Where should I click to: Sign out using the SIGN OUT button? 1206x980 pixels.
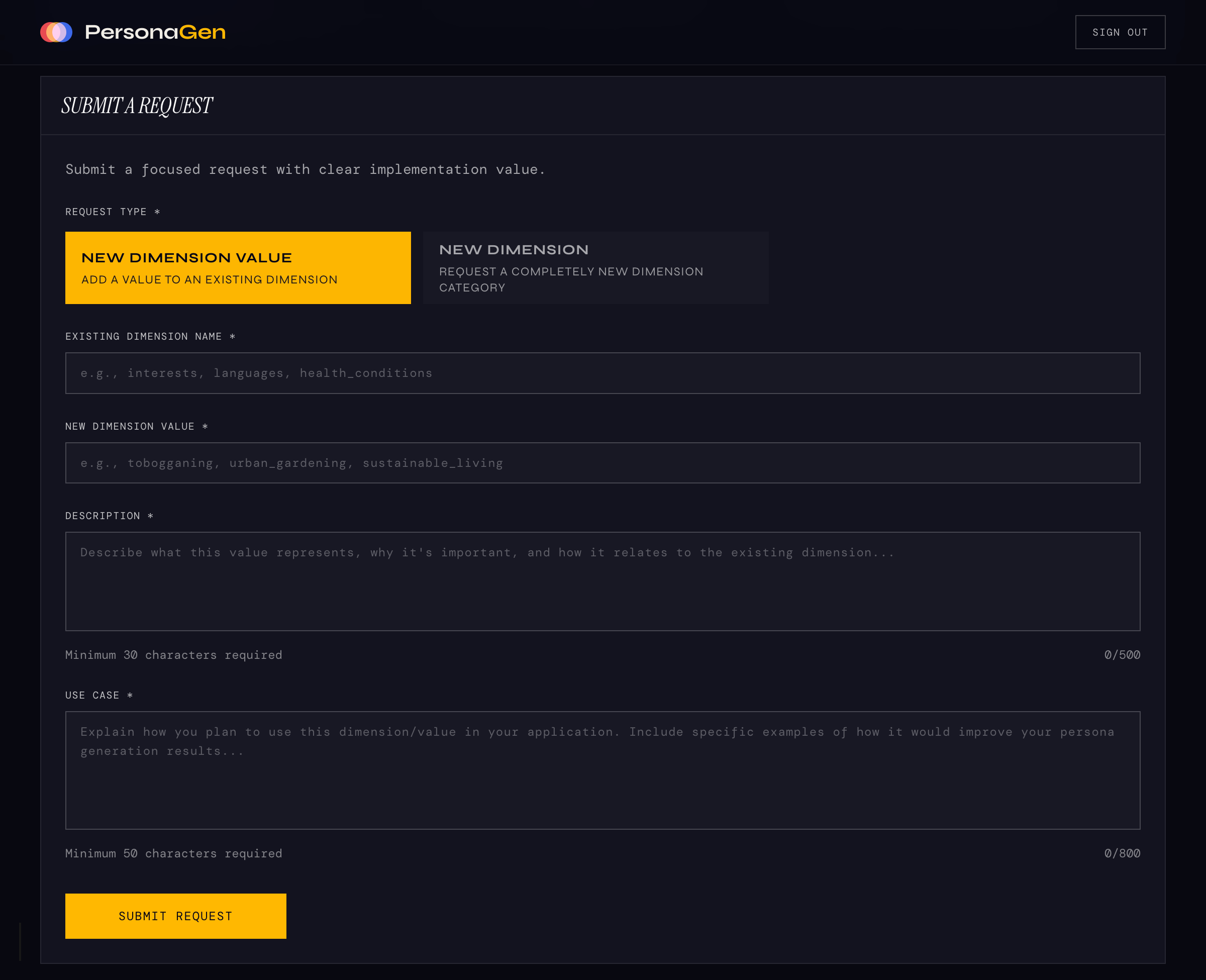[1120, 32]
